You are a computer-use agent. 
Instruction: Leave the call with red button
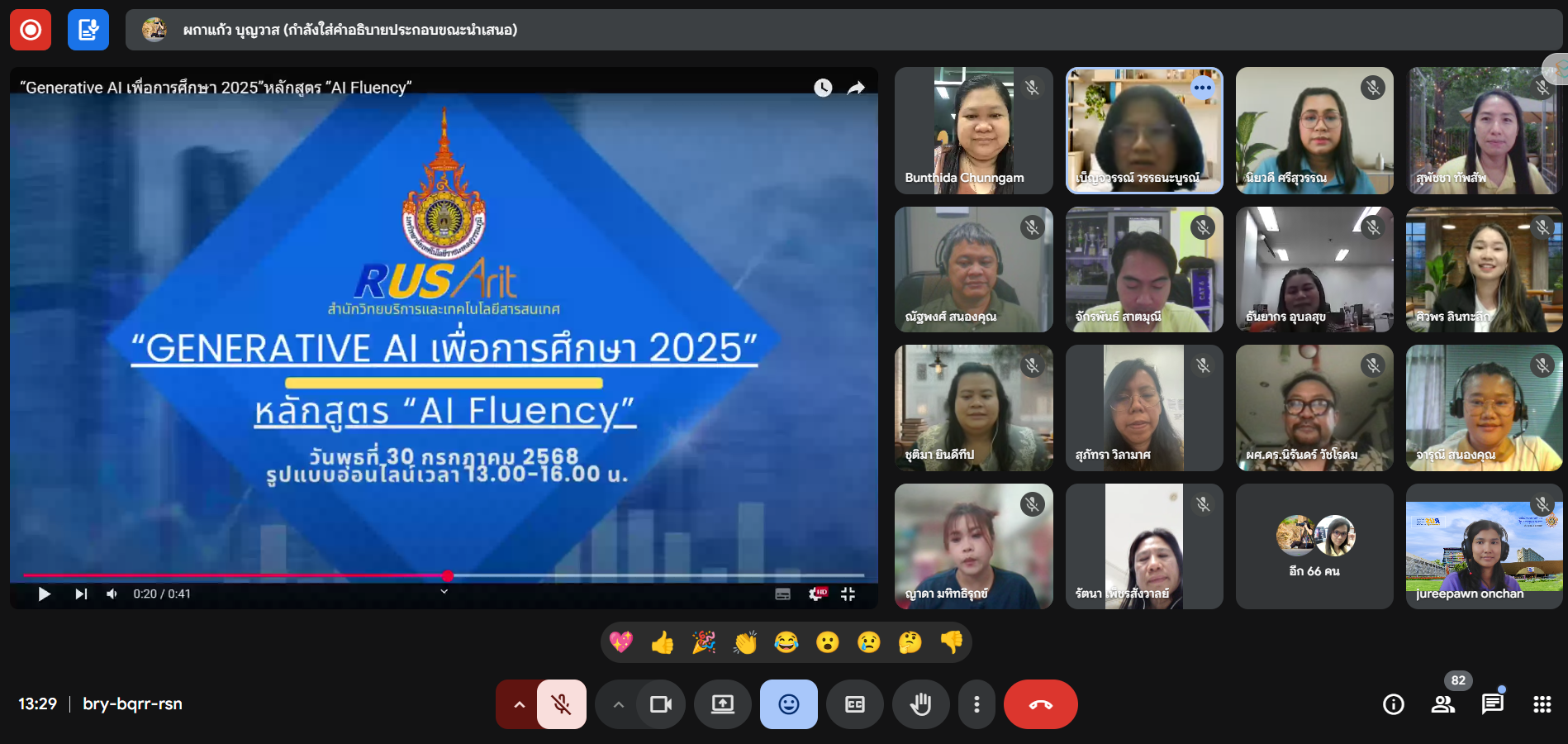1041,704
